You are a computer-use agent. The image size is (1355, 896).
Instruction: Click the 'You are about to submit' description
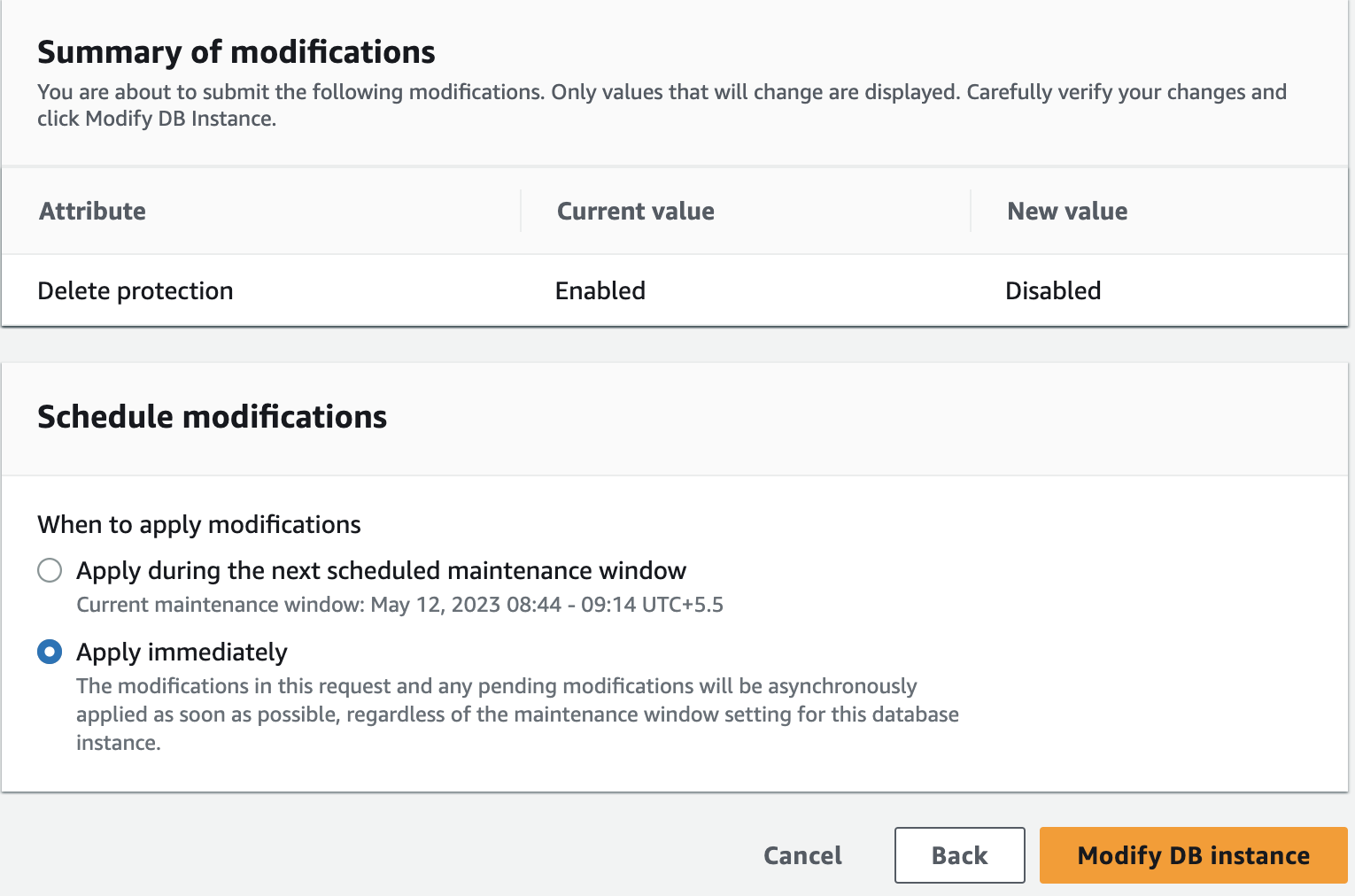pyautogui.click(x=661, y=104)
